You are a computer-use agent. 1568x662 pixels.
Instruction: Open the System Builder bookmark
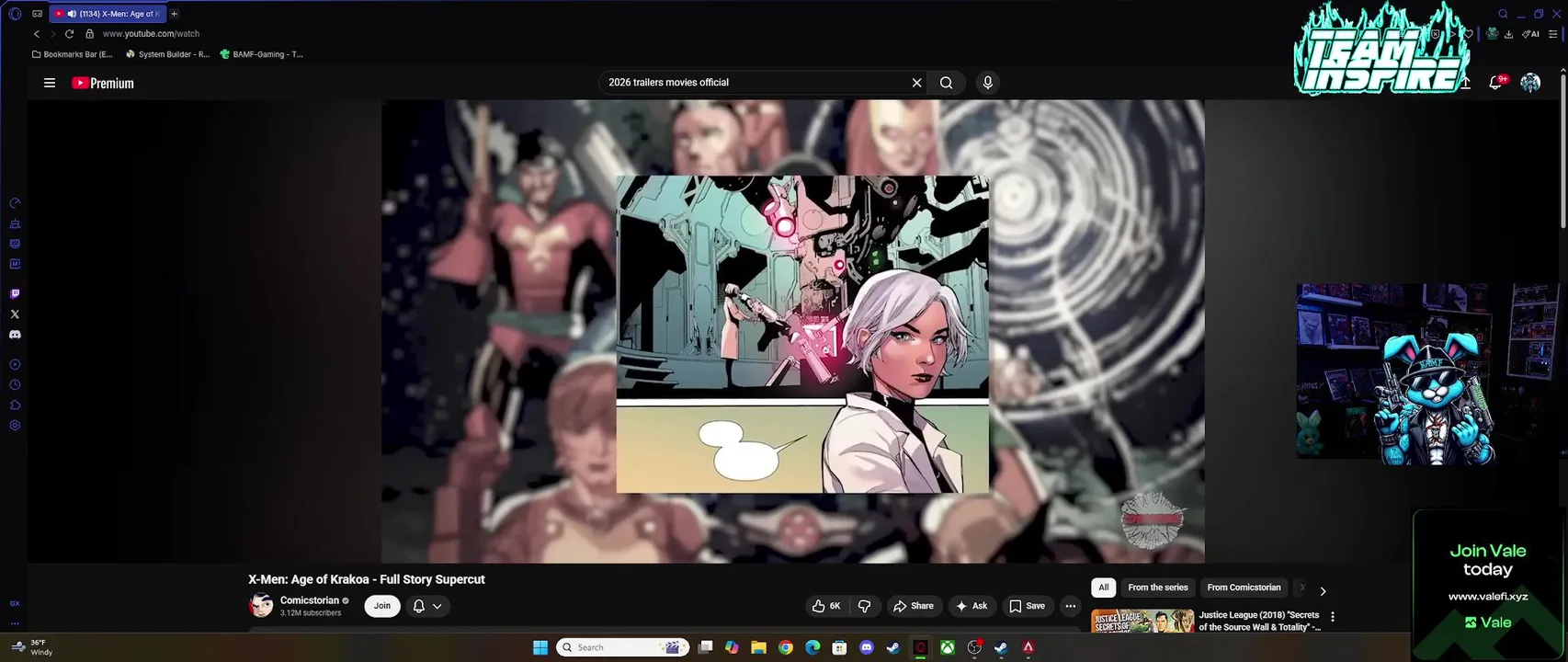[x=167, y=54]
